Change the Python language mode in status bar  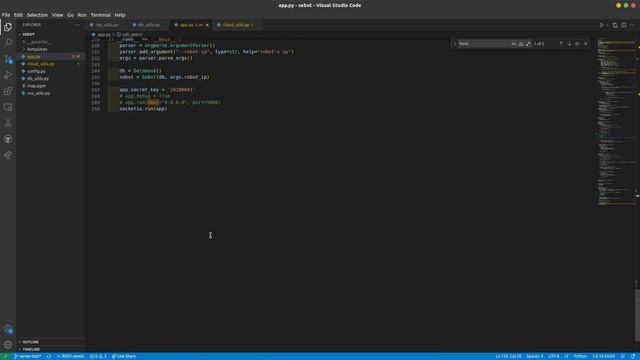[580, 356]
